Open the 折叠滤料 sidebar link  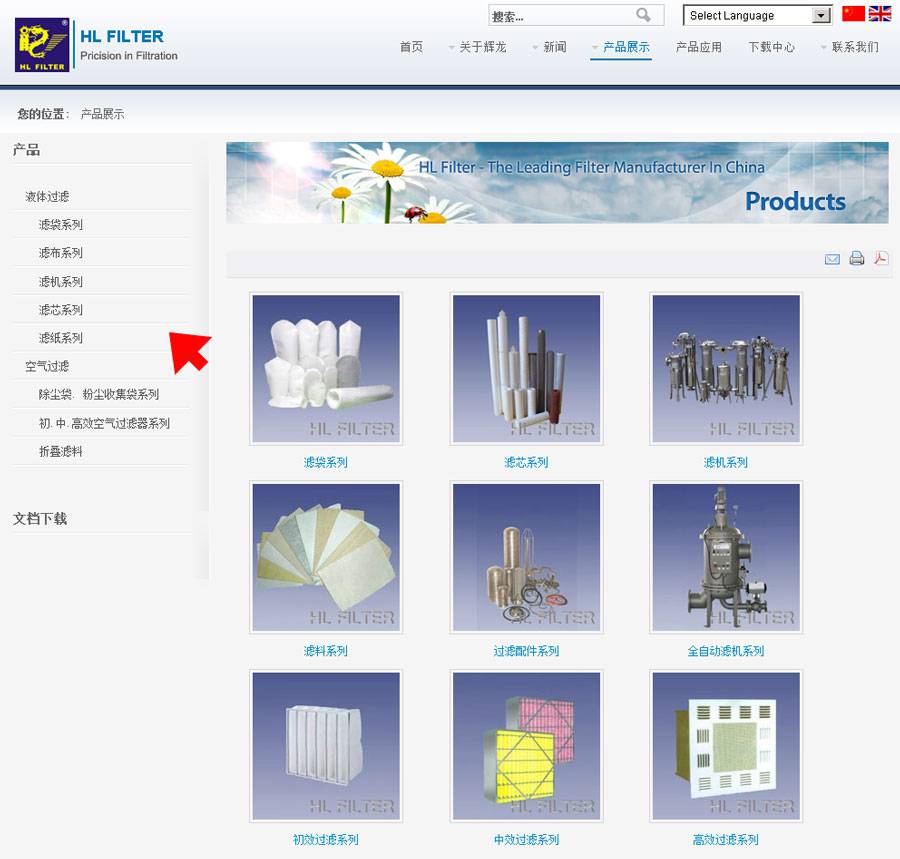click(x=61, y=452)
